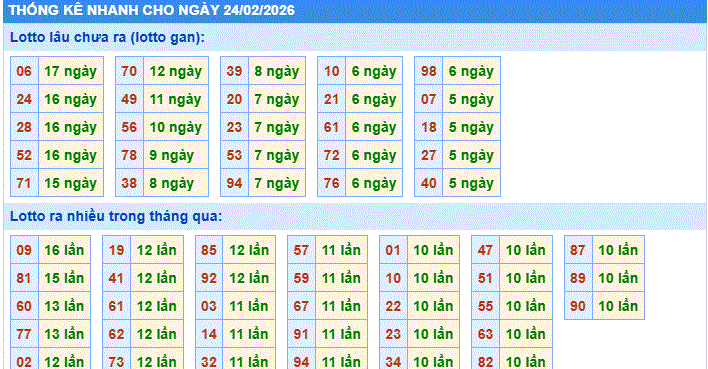
Task: Select the '17 ngày' cell
Action: pos(71,71)
